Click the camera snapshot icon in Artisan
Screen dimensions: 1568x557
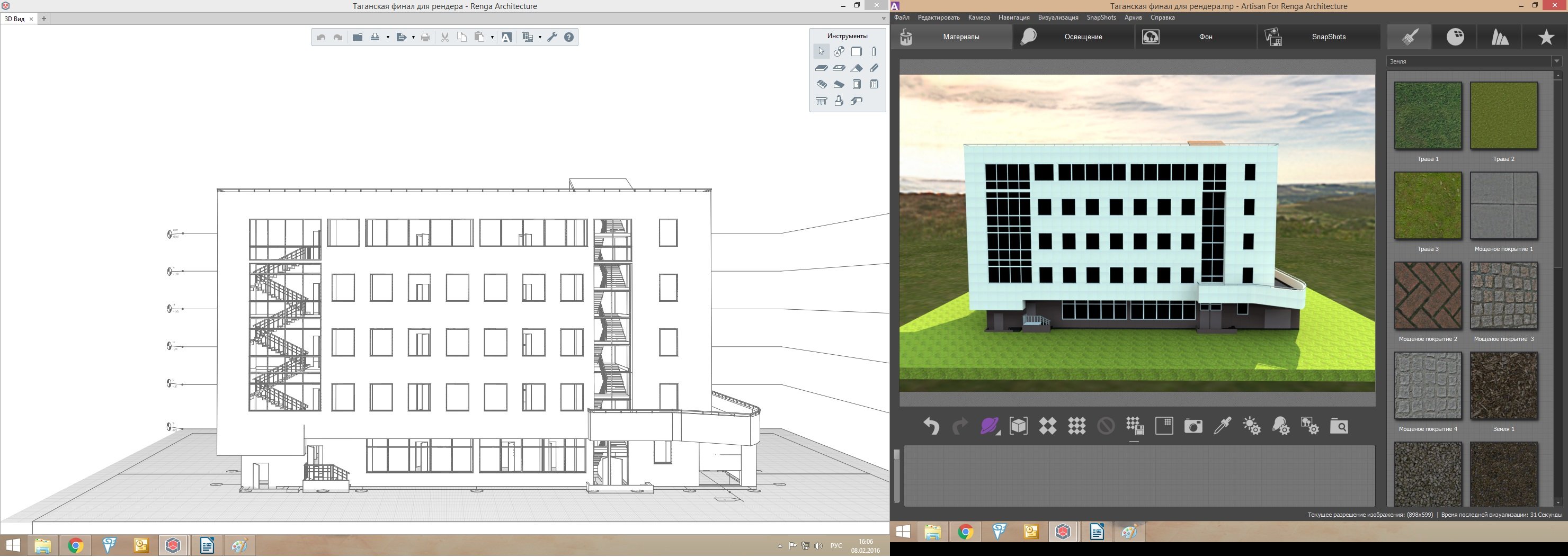click(x=1193, y=426)
